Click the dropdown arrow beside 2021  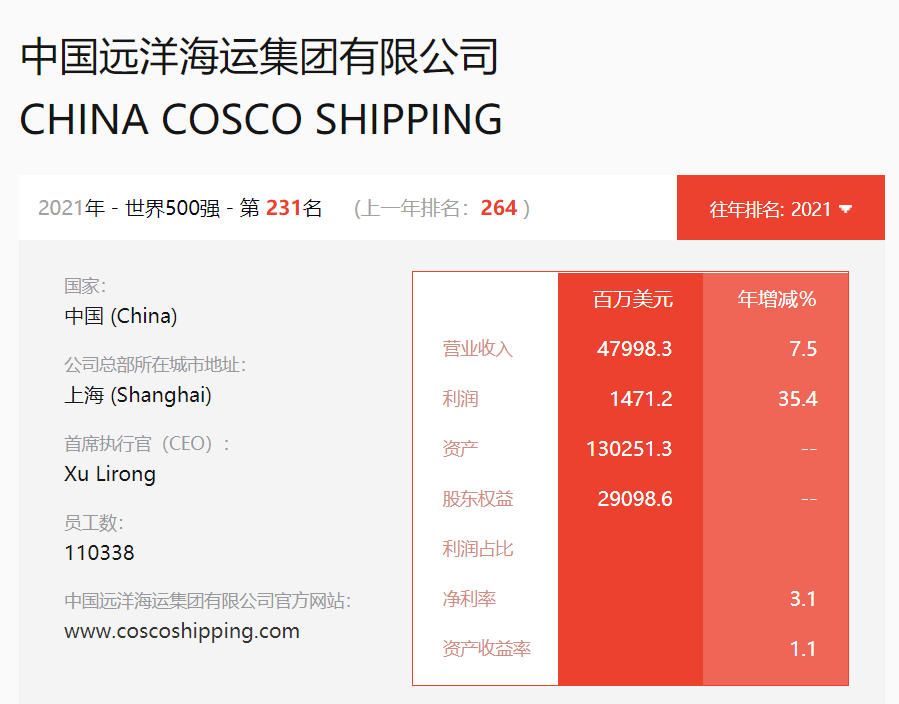(x=845, y=209)
